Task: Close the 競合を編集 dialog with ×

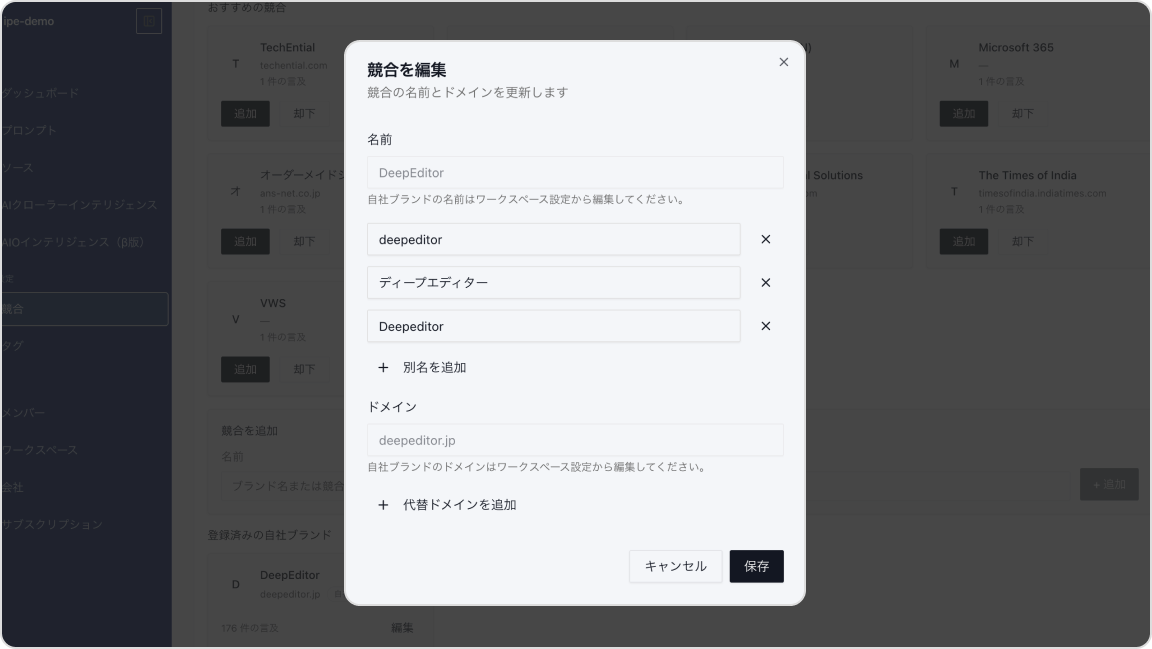Action: click(783, 61)
